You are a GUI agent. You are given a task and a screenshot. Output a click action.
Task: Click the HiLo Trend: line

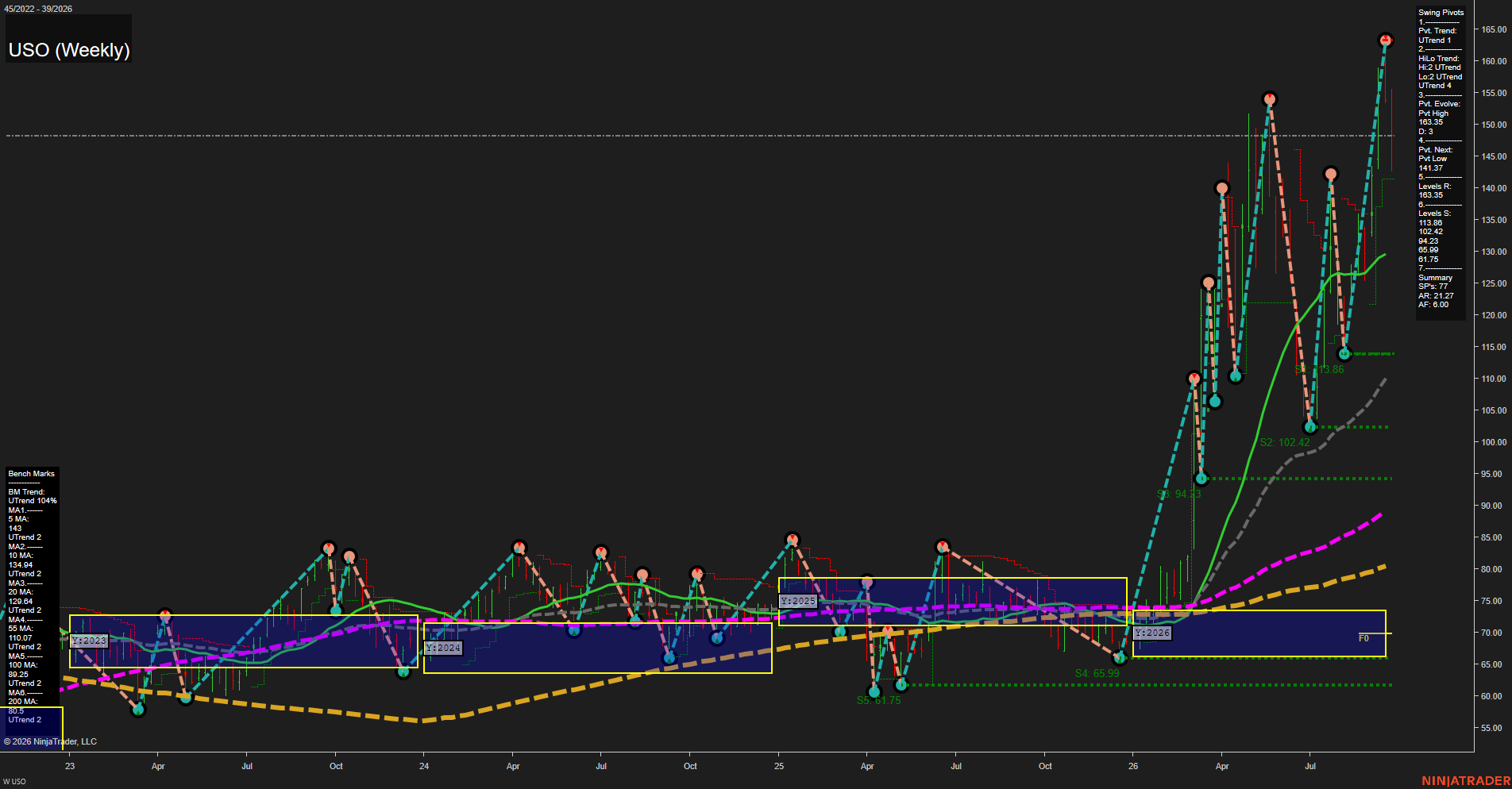1439,59
